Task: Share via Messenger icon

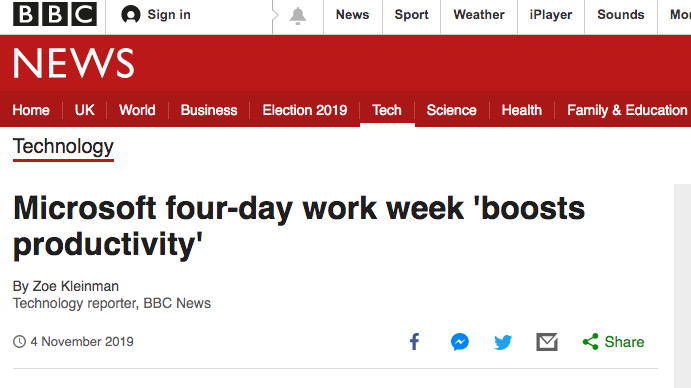Action: [x=460, y=342]
